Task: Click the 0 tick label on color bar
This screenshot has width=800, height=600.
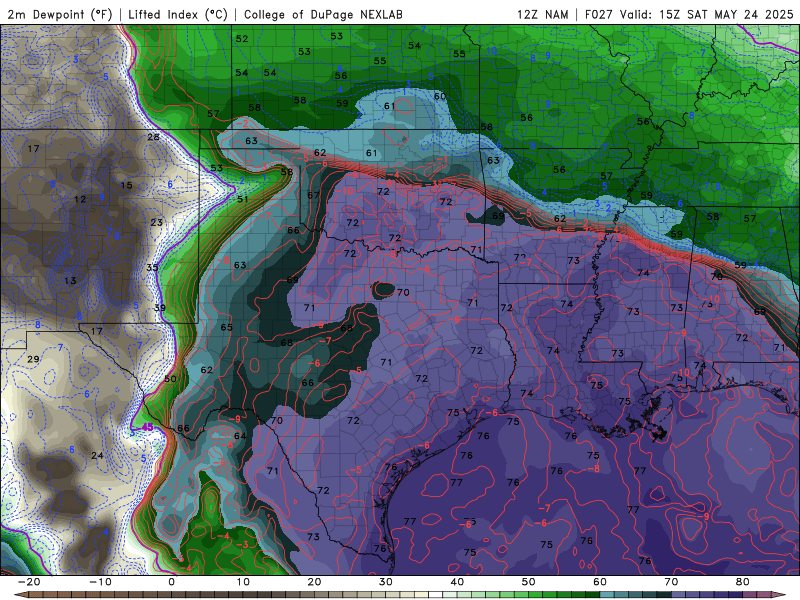Action: [171, 582]
